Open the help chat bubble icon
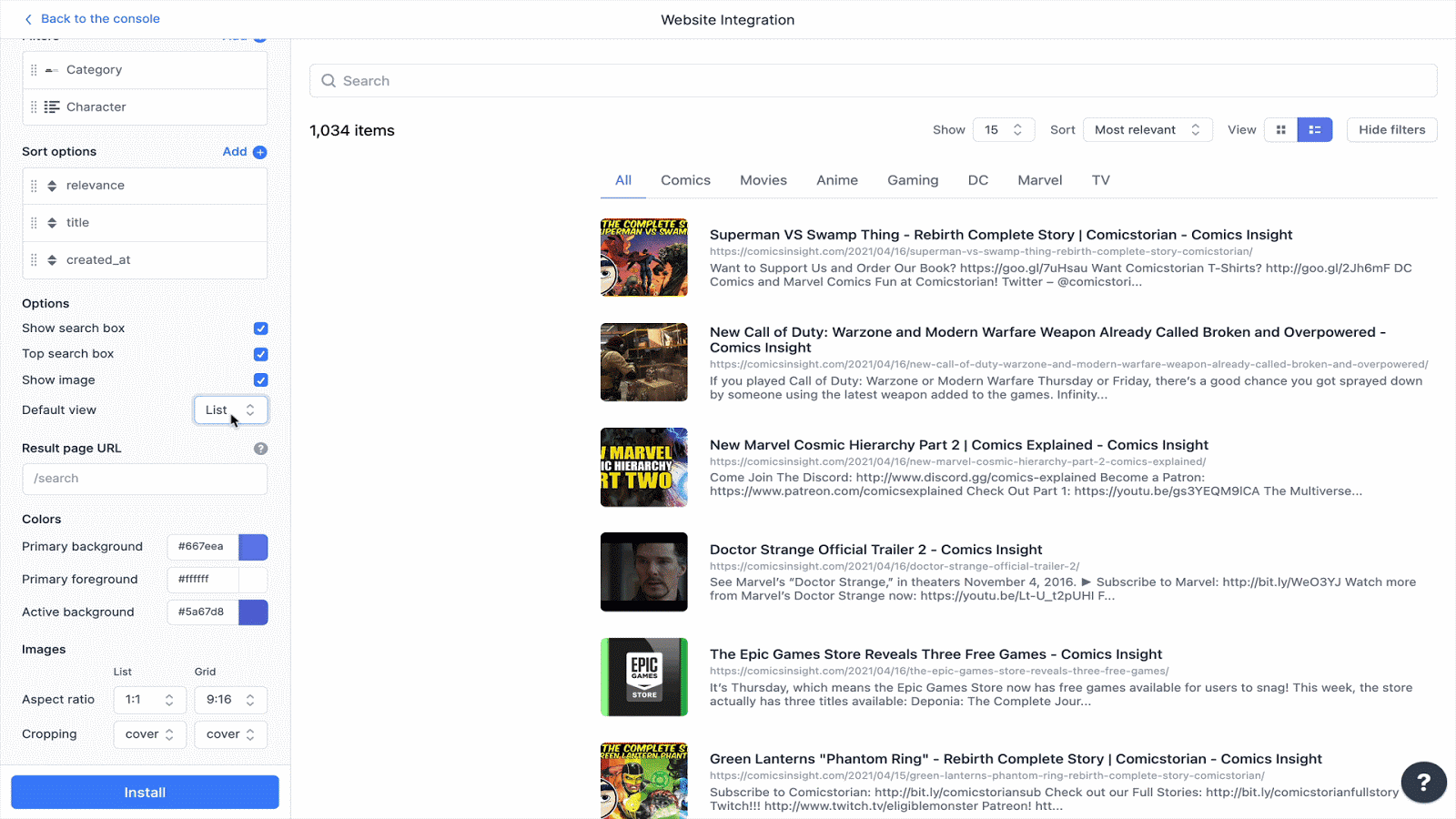The height and width of the screenshot is (819, 1456). (1424, 782)
